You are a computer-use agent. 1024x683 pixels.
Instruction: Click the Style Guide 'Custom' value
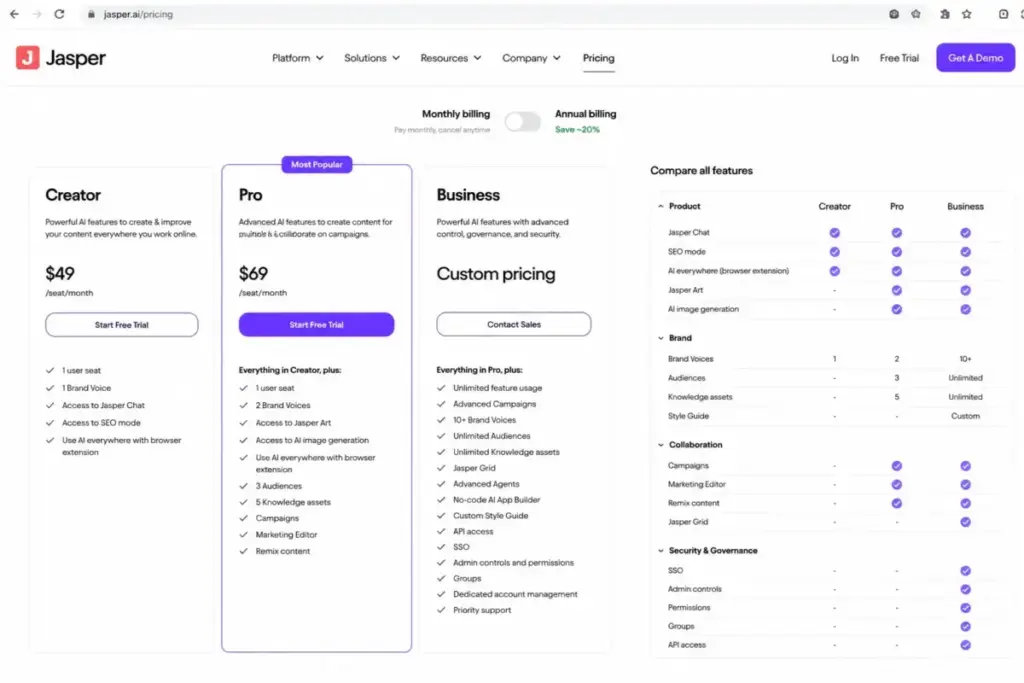(965, 416)
